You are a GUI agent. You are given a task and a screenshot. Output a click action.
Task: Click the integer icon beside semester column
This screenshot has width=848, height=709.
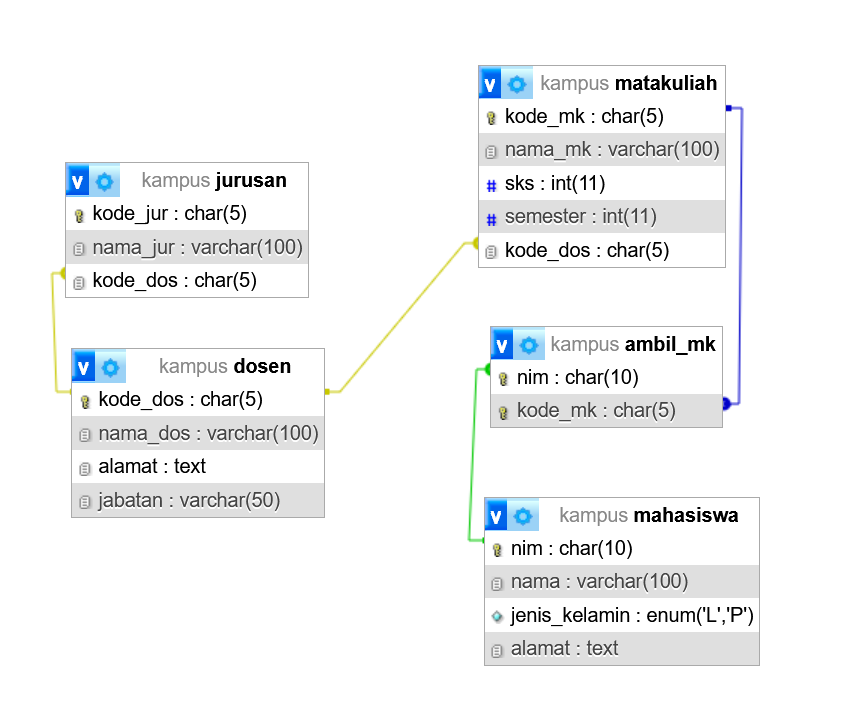pyautogui.click(x=491, y=217)
